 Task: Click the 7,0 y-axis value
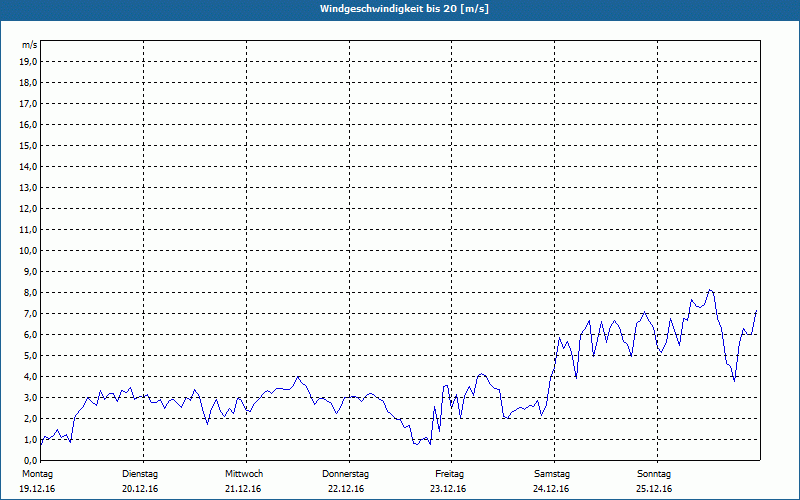(x=30, y=314)
